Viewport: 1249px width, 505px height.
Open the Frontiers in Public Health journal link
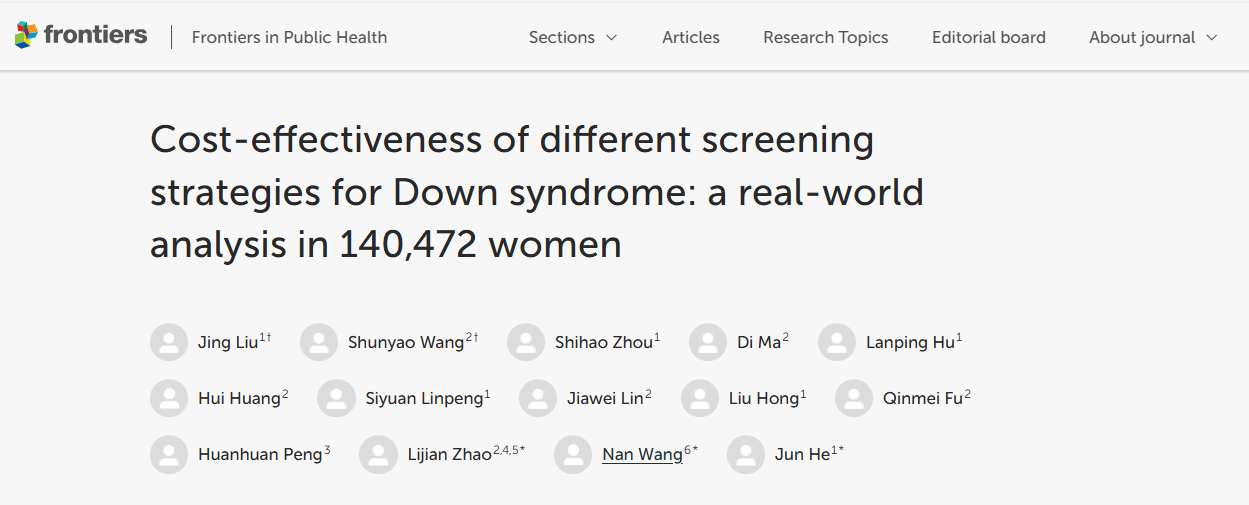pyautogui.click(x=289, y=37)
